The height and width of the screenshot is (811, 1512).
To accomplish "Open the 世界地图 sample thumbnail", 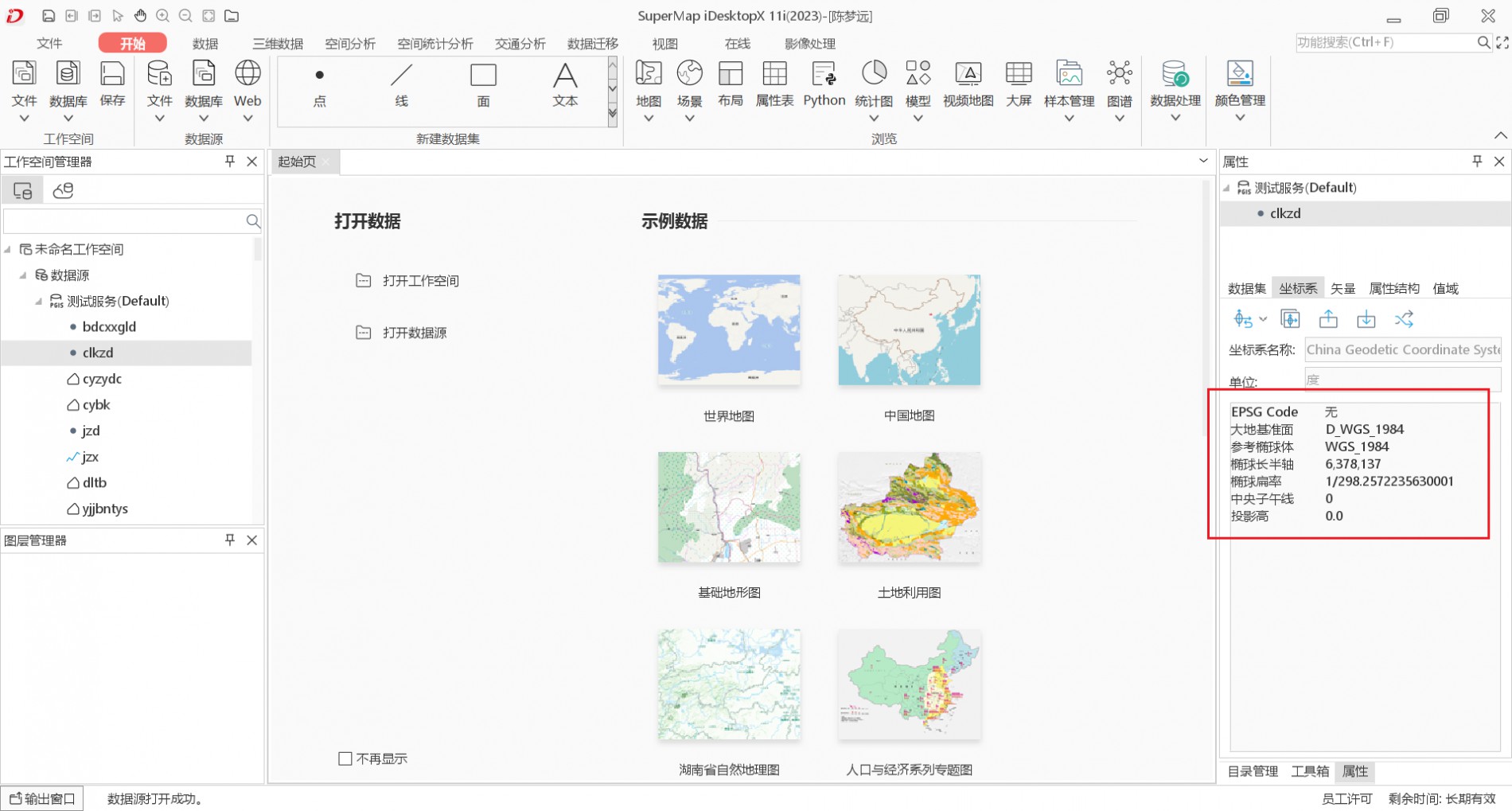I will [729, 330].
